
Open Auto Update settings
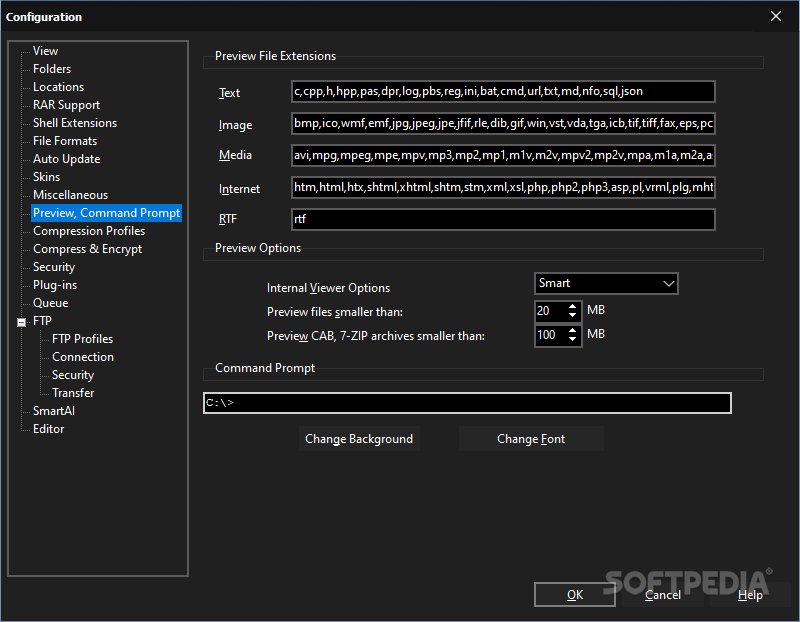click(66, 159)
